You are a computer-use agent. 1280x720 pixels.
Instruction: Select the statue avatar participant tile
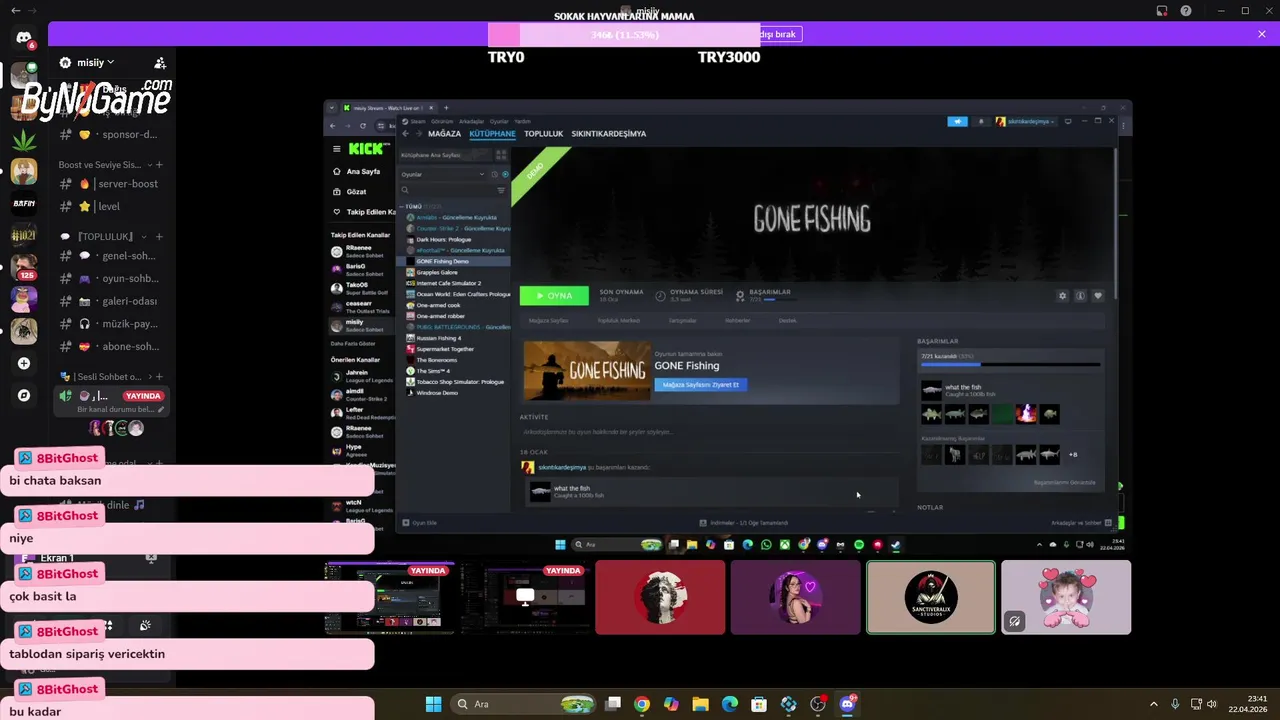click(x=660, y=597)
